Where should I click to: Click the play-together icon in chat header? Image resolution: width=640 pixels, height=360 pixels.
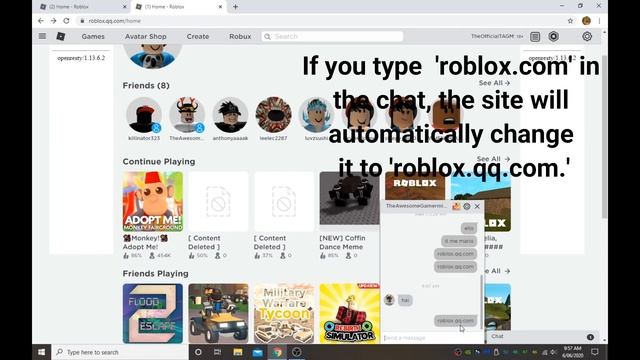[456, 207]
